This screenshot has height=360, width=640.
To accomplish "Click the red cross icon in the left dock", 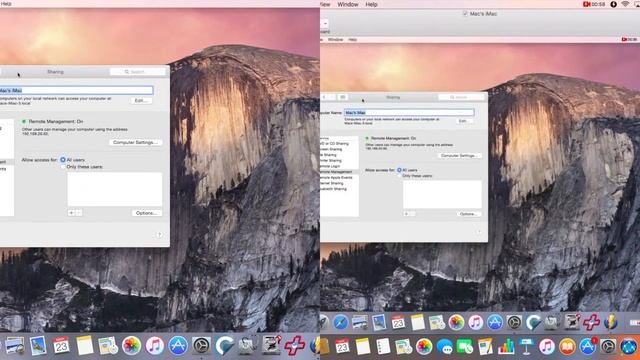I will [295, 345].
